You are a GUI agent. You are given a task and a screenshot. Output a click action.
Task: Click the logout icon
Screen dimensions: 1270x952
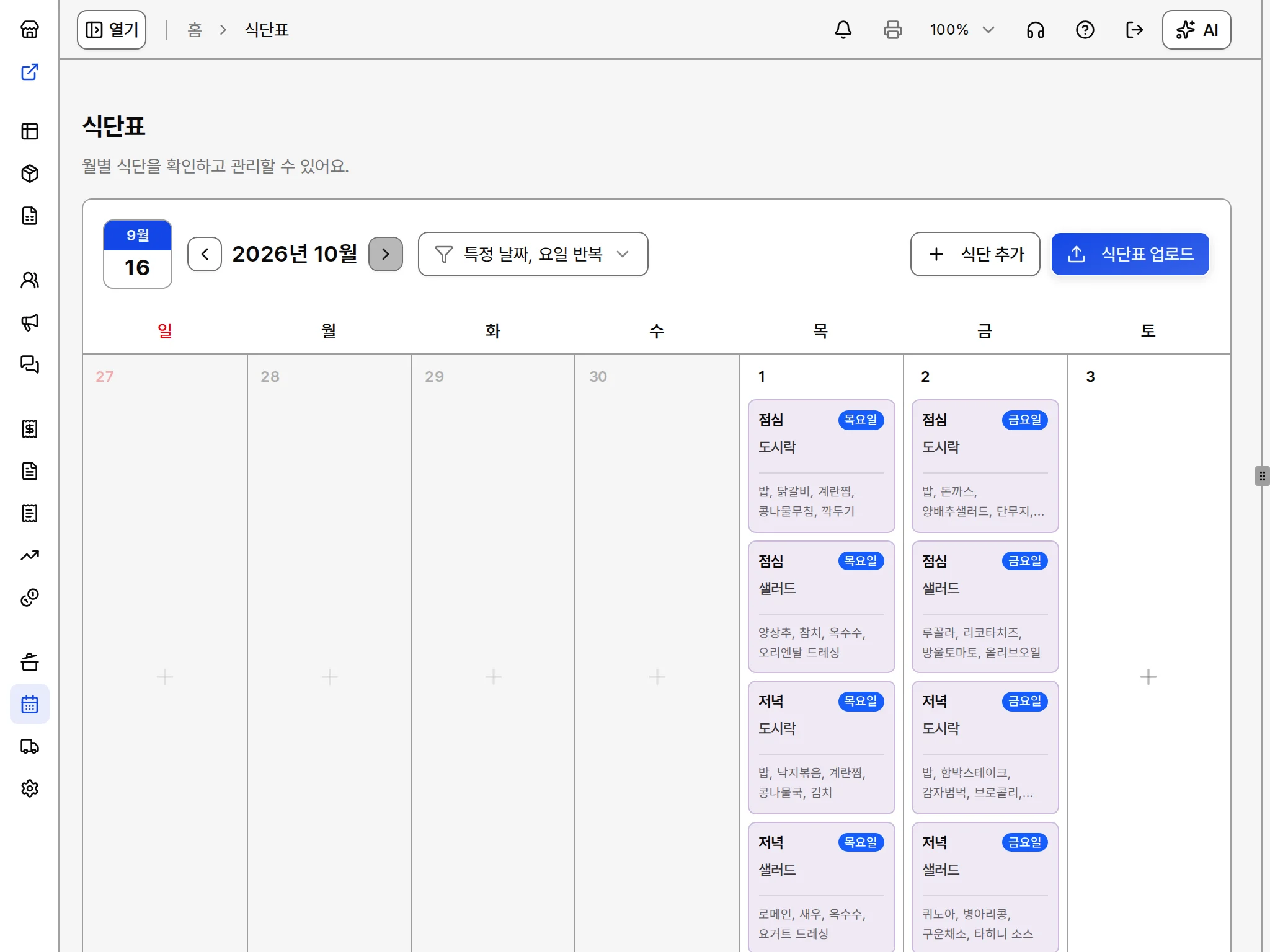[1134, 30]
